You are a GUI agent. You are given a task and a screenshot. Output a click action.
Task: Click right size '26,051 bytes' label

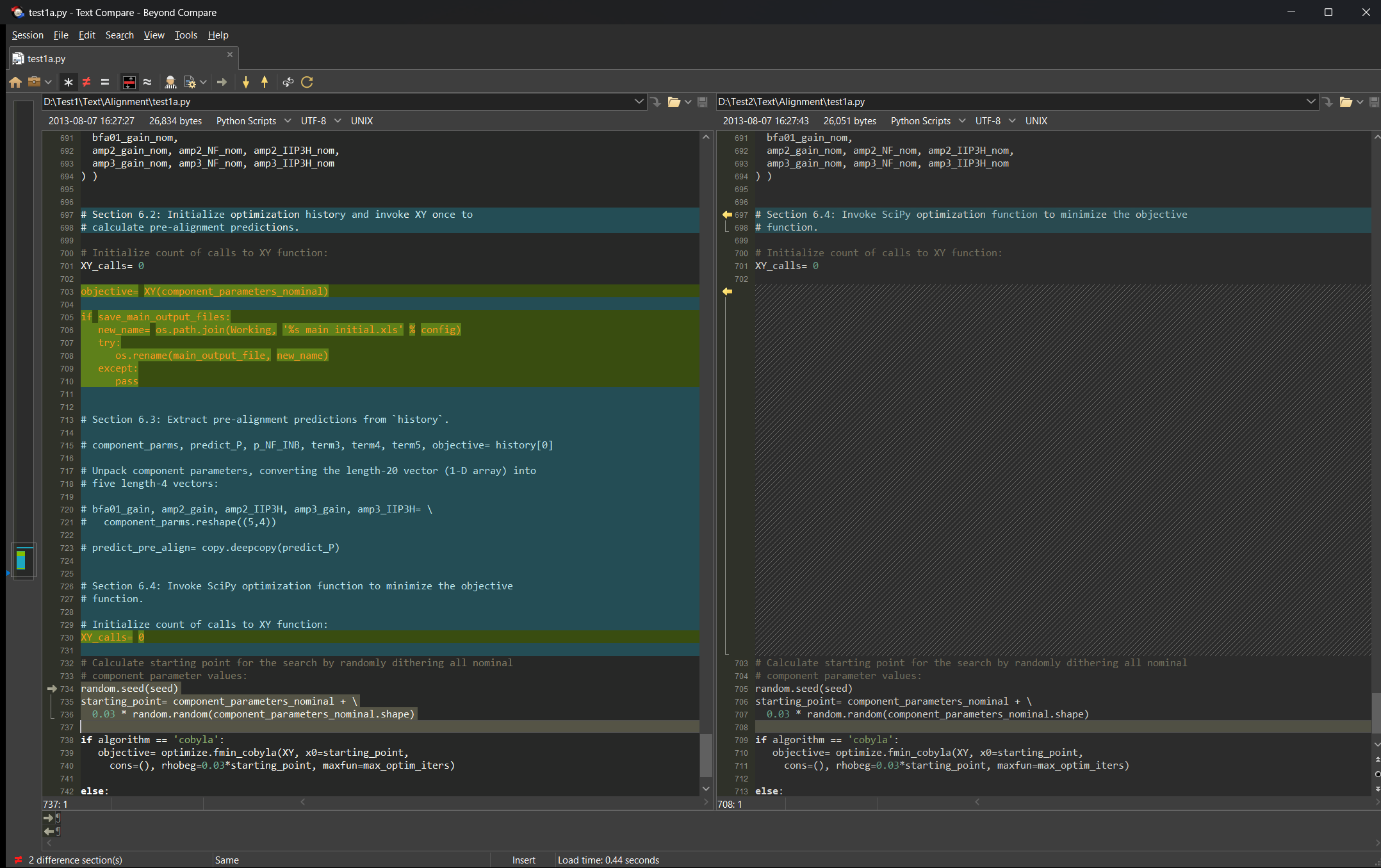[849, 121]
